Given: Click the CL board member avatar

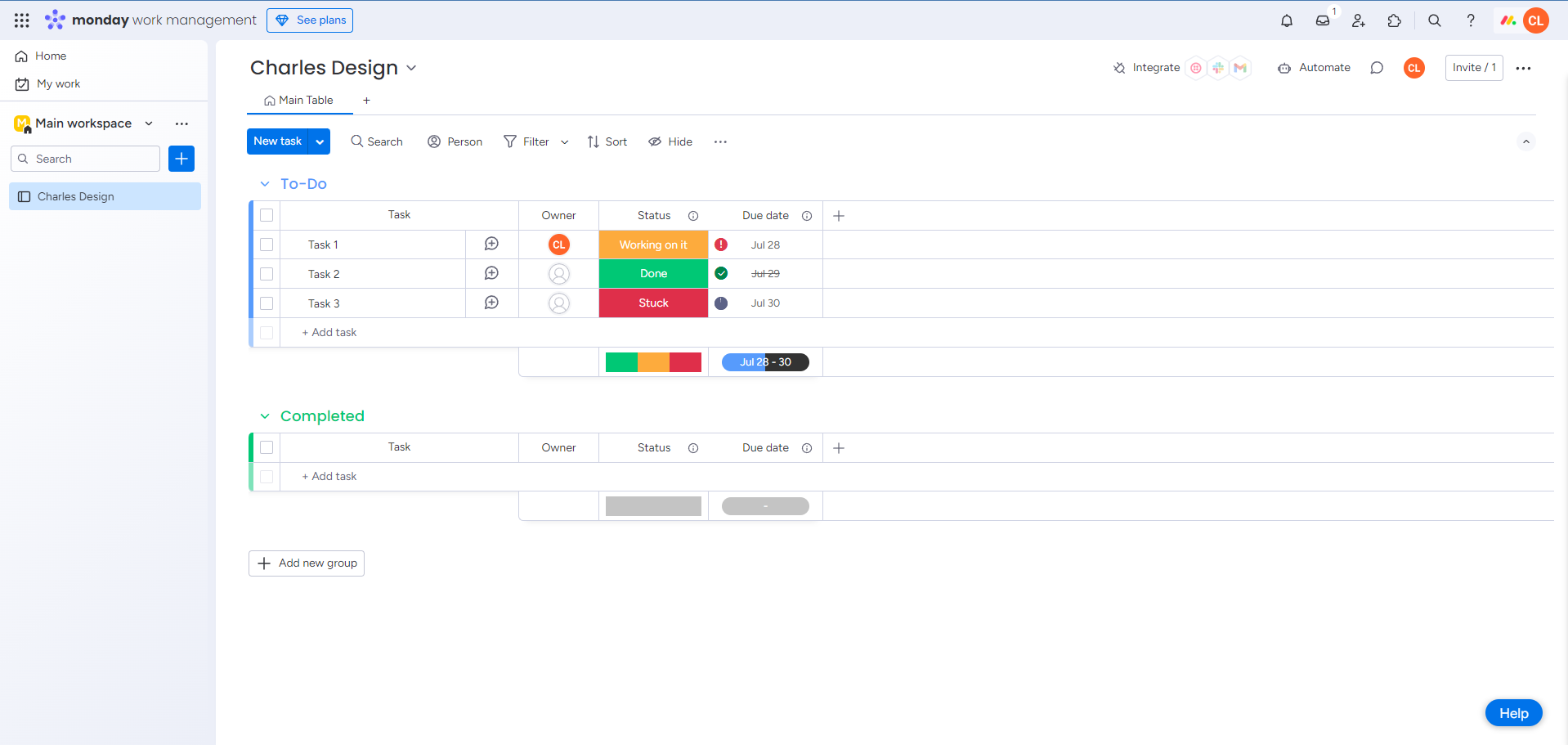Looking at the screenshot, I should tap(1414, 68).
